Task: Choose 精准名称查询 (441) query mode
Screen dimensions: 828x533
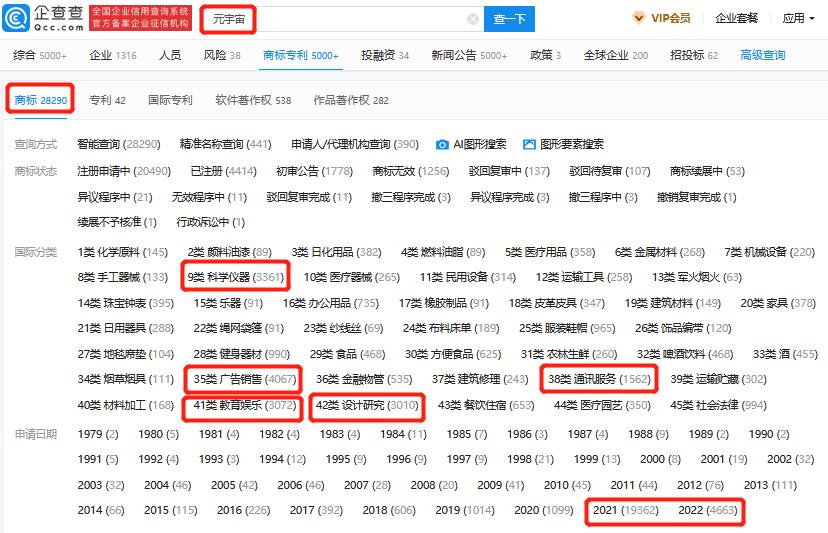Action: (225, 144)
